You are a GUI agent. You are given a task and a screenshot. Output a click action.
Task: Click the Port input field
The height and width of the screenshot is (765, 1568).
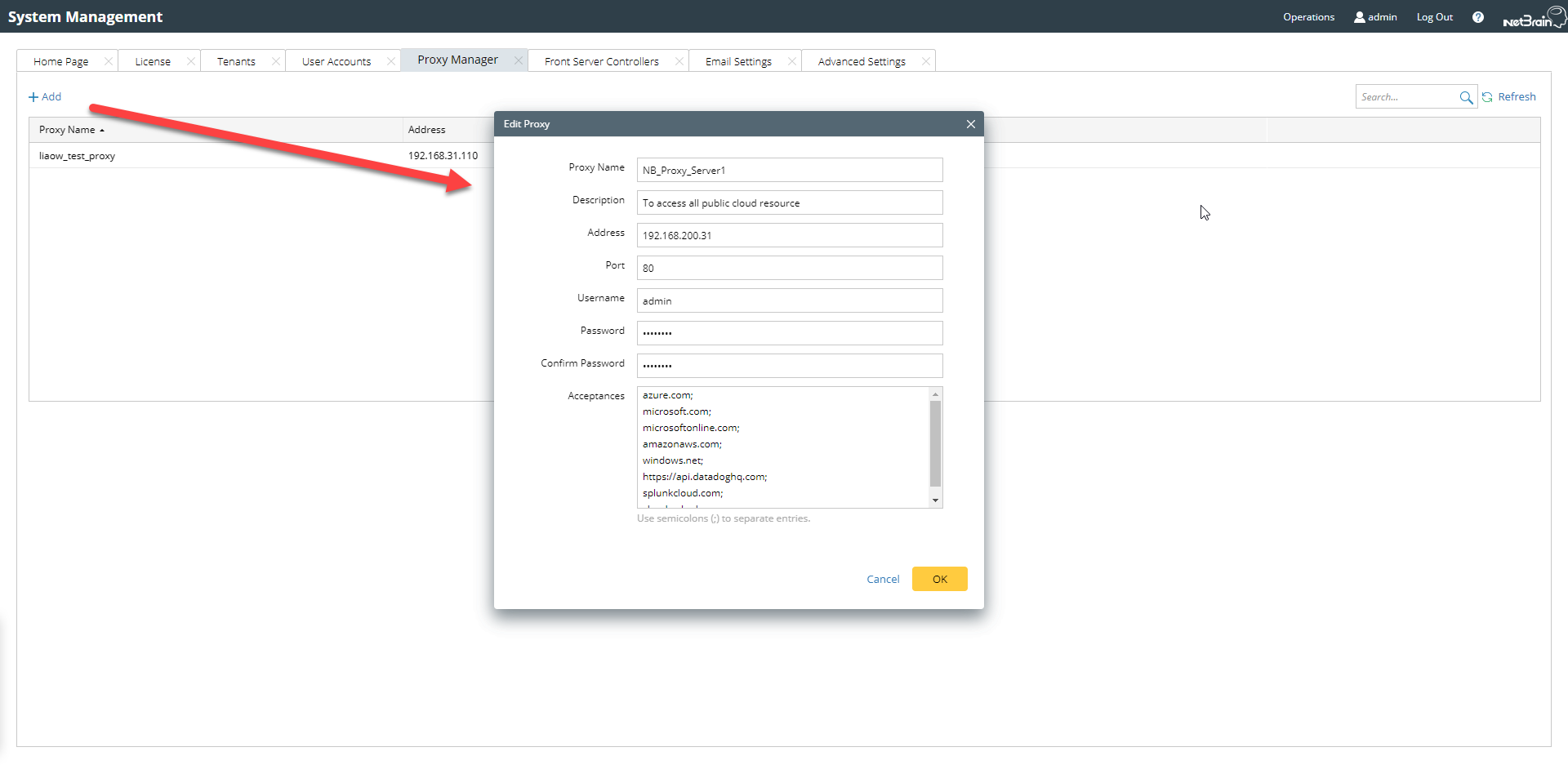pyautogui.click(x=790, y=268)
